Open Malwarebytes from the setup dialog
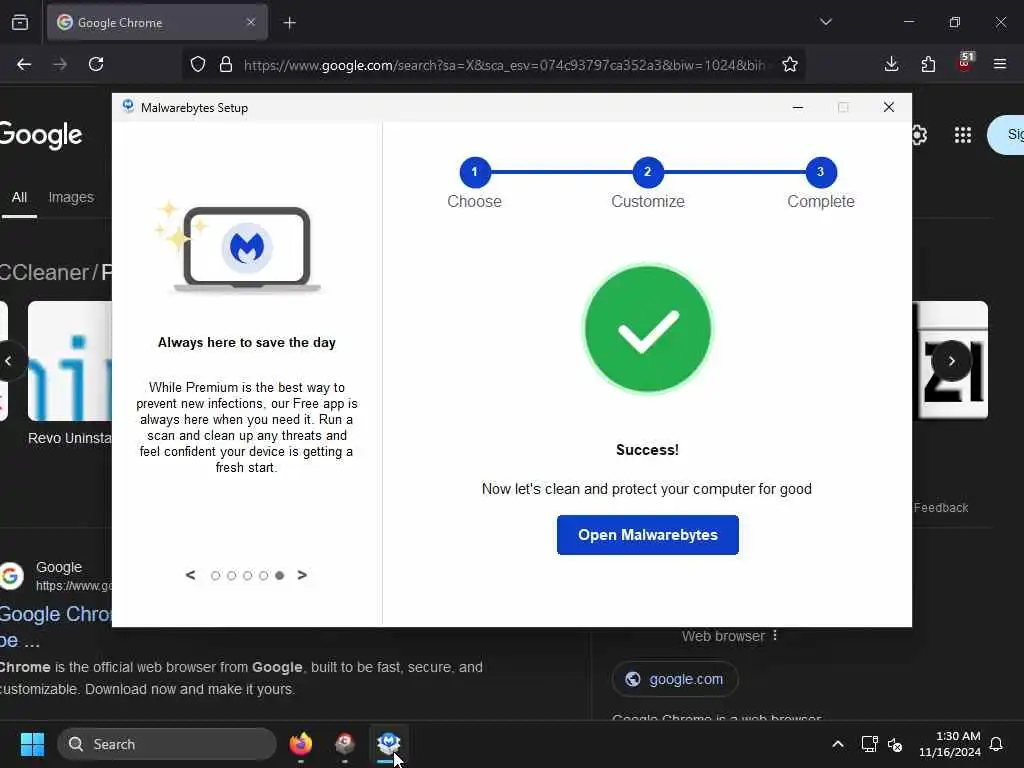The image size is (1024, 768). pos(647,535)
